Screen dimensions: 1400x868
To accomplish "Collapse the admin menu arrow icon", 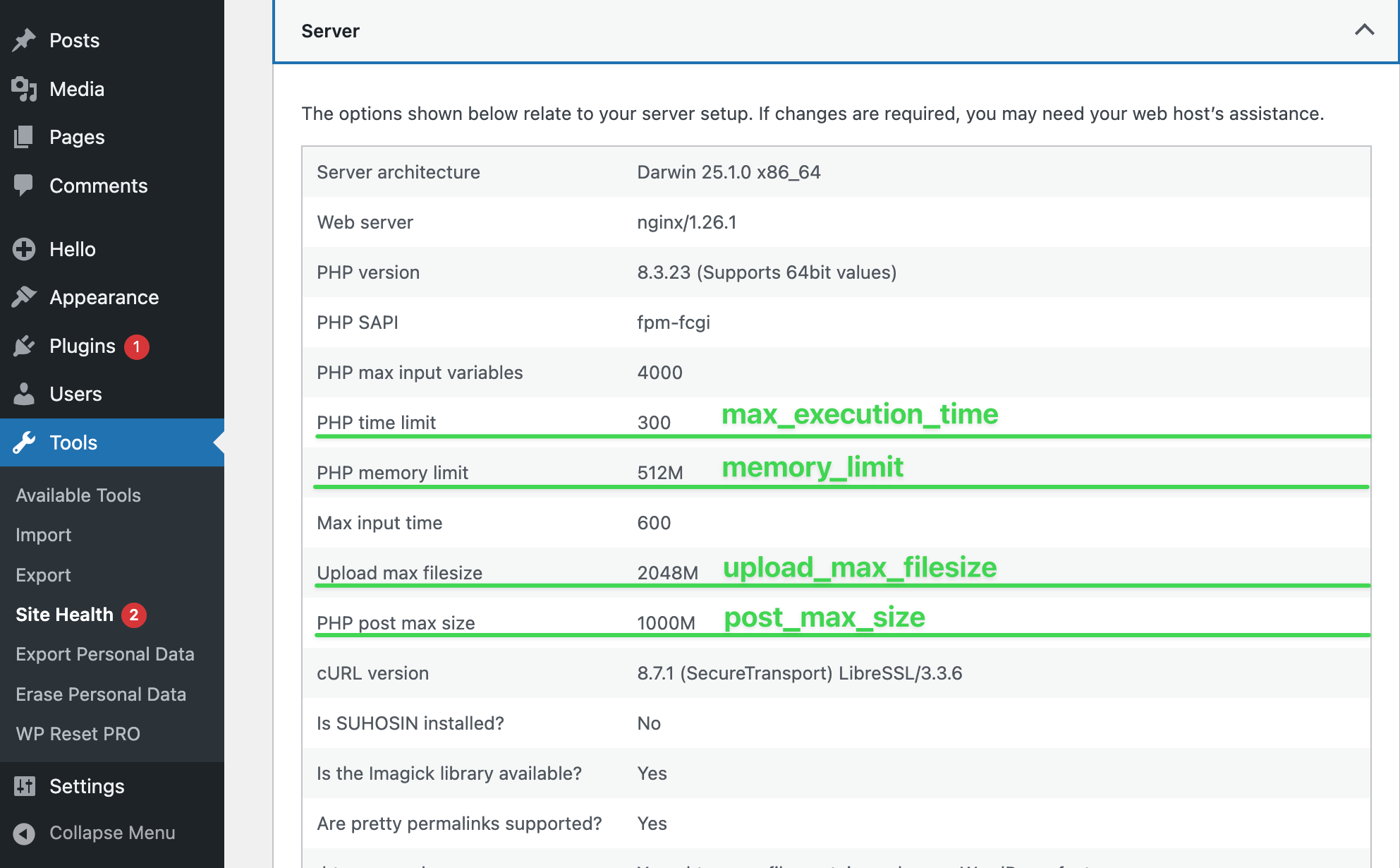I will tap(24, 833).
